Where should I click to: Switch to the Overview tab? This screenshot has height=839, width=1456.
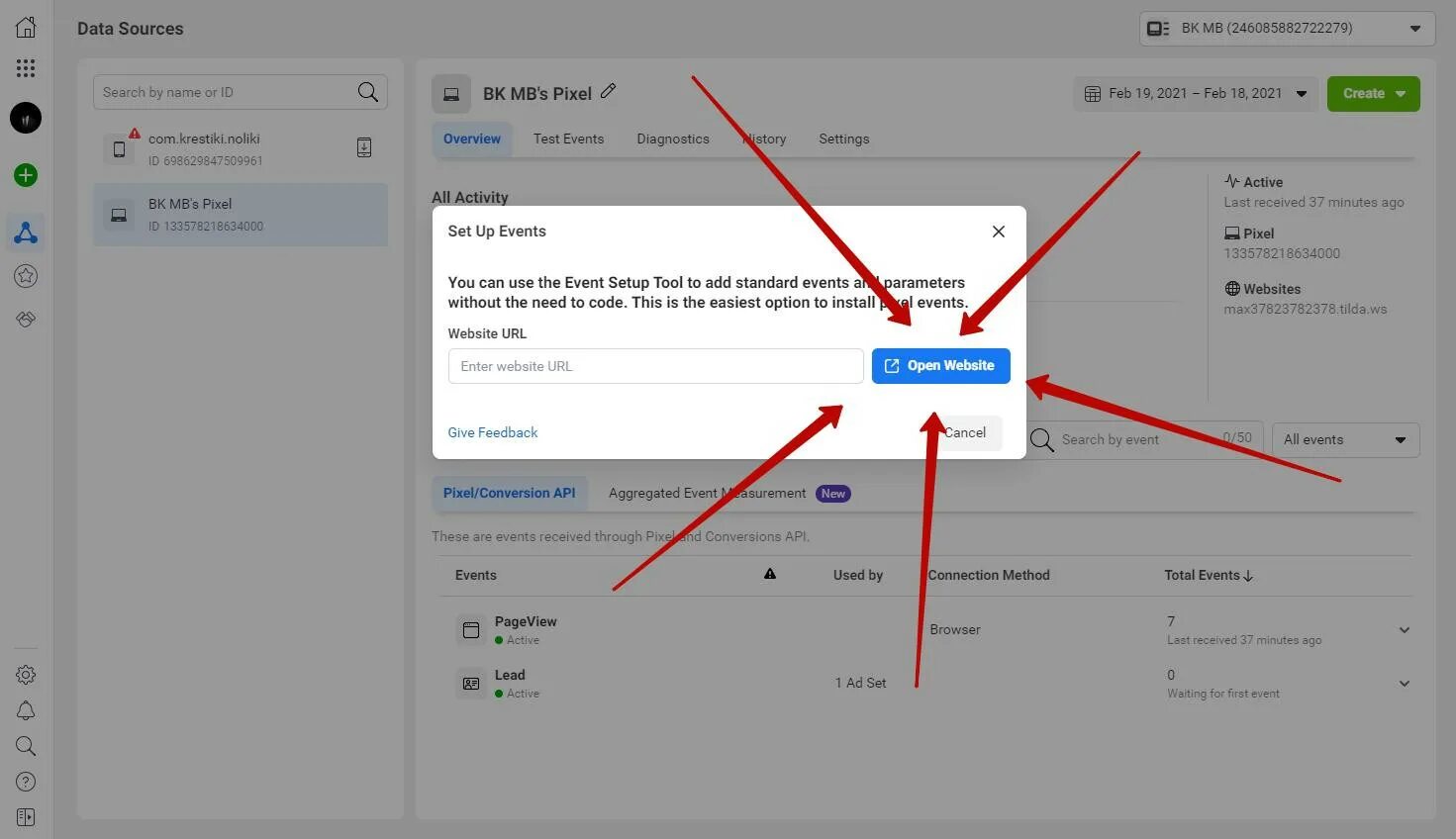[472, 140]
